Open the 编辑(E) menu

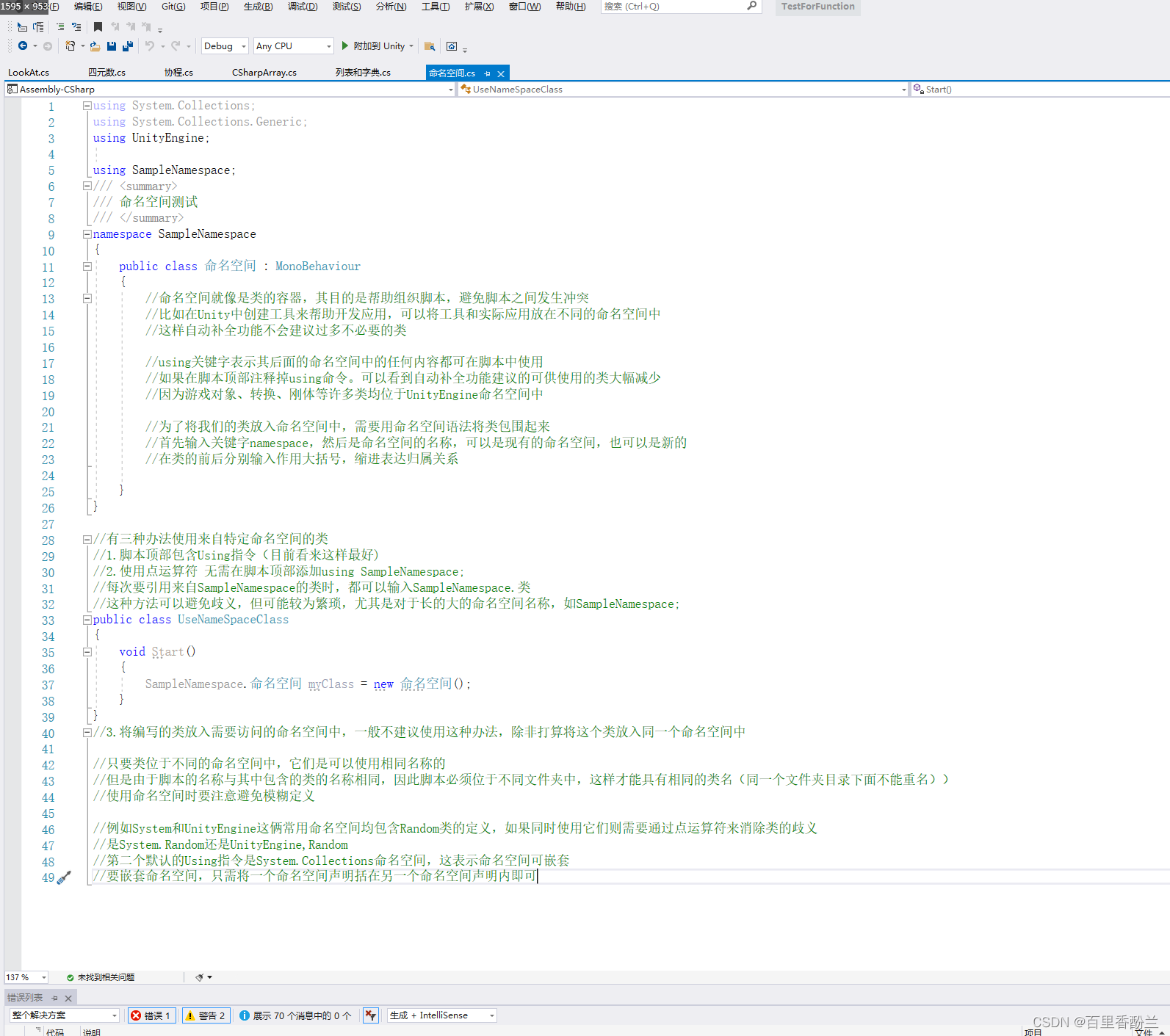tap(88, 6)
